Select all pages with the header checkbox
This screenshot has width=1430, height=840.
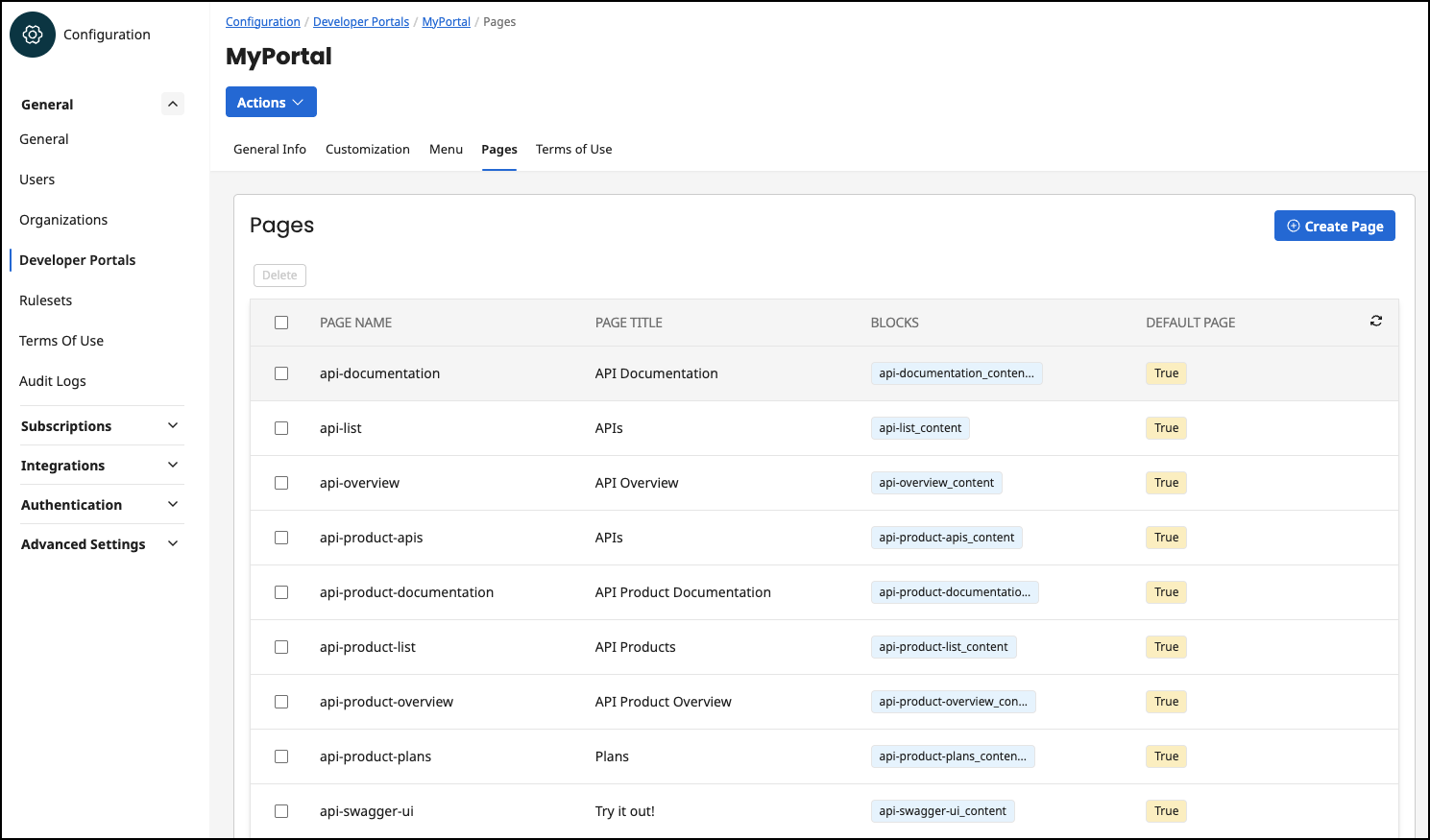280,322
